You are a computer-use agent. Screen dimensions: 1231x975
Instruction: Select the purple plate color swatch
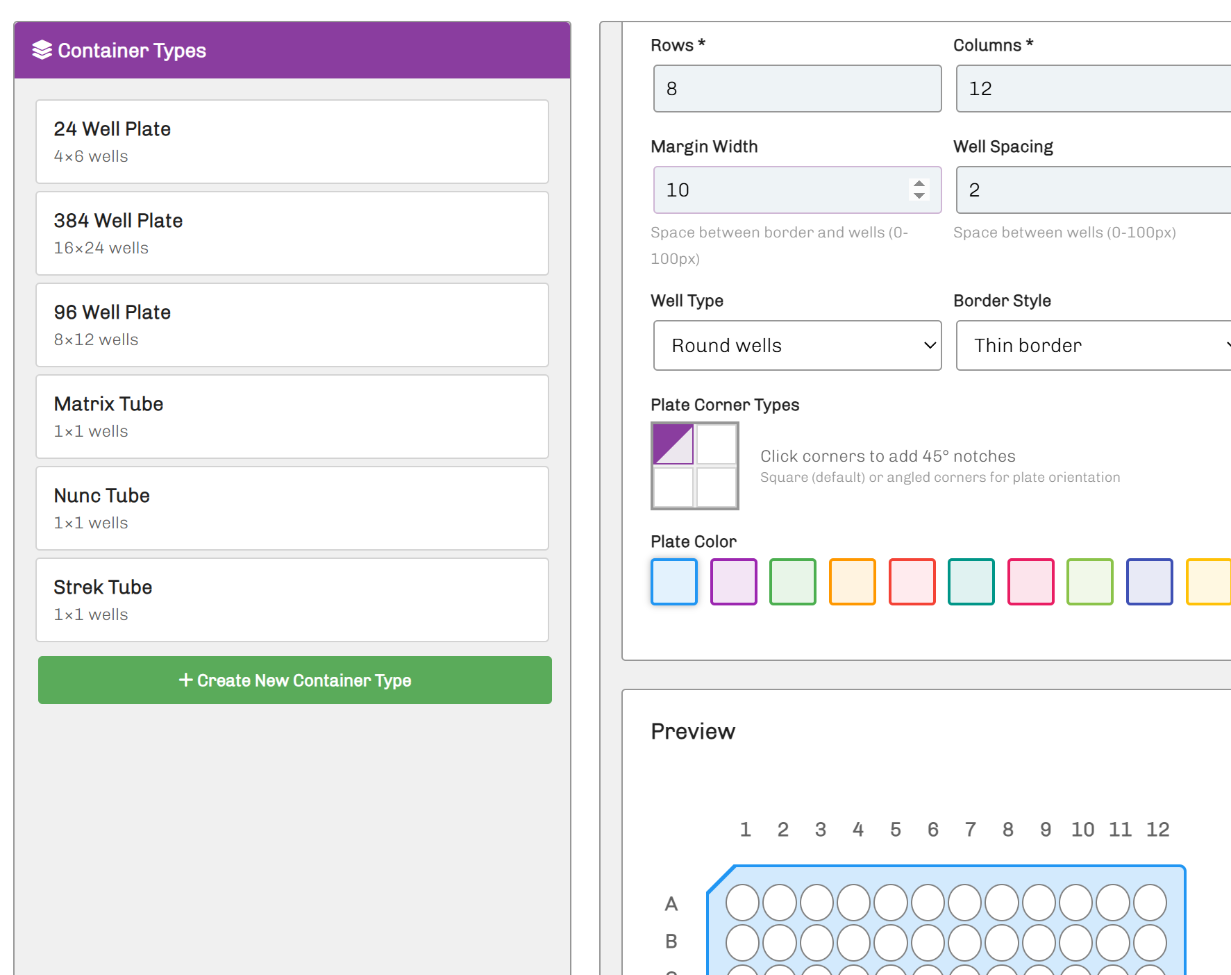733,582
